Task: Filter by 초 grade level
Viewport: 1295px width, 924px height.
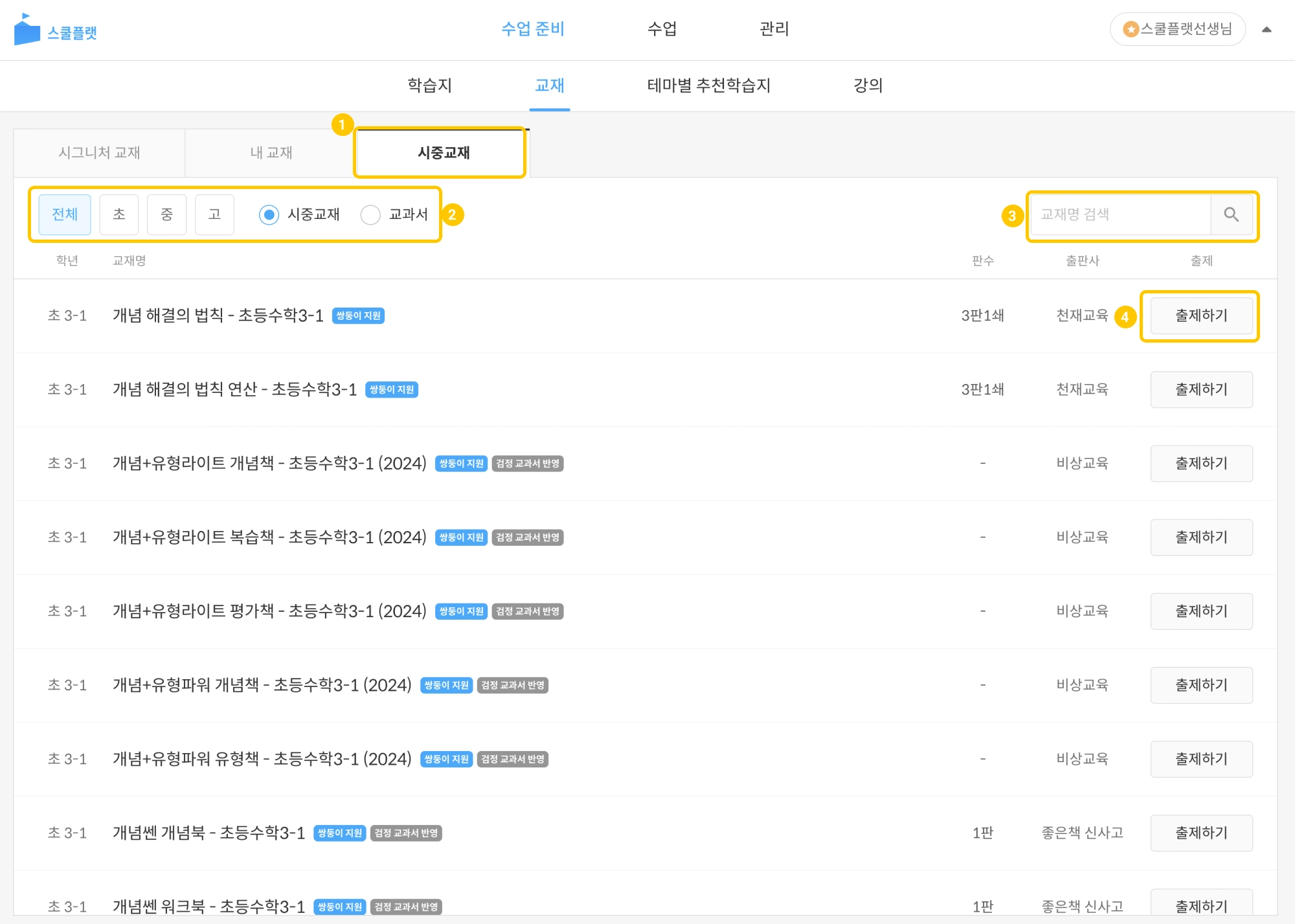Action: (x=119, y=215)
